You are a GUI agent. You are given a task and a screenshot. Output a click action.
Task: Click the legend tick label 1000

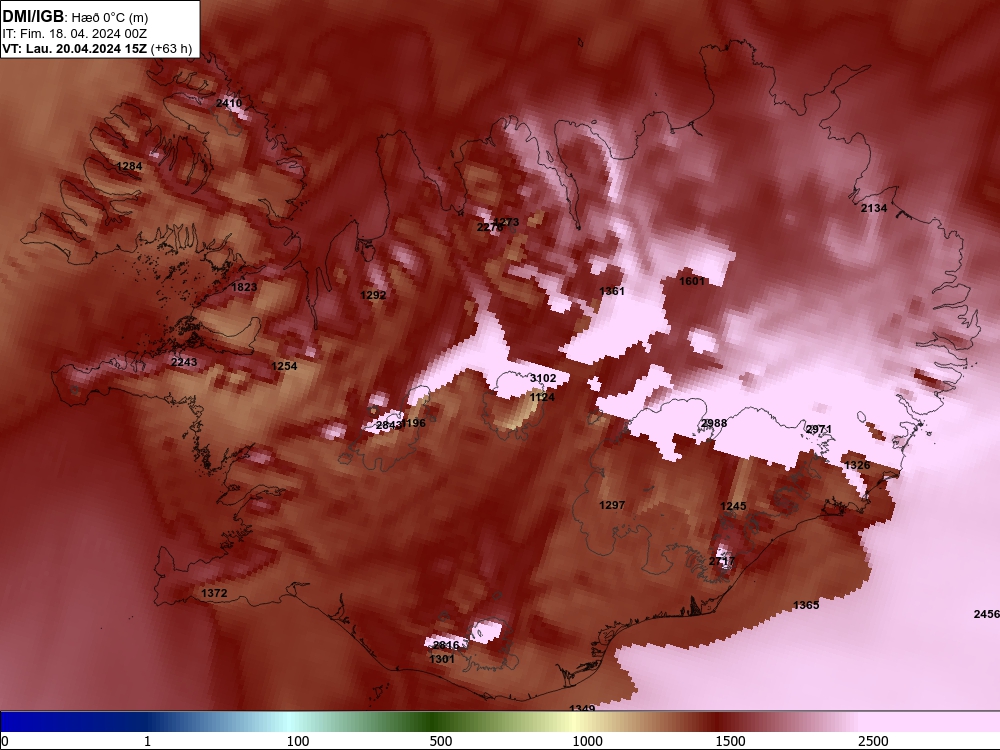pos(587,741)
